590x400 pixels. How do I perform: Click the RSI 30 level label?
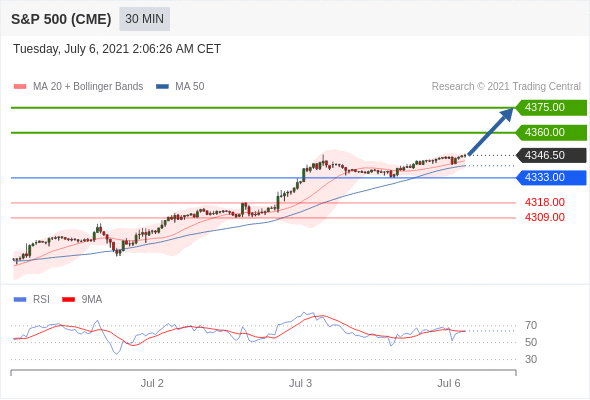(531, 359)
